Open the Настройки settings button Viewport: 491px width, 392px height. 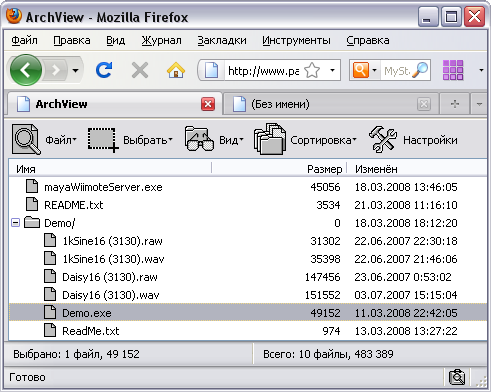click(430, 140)
